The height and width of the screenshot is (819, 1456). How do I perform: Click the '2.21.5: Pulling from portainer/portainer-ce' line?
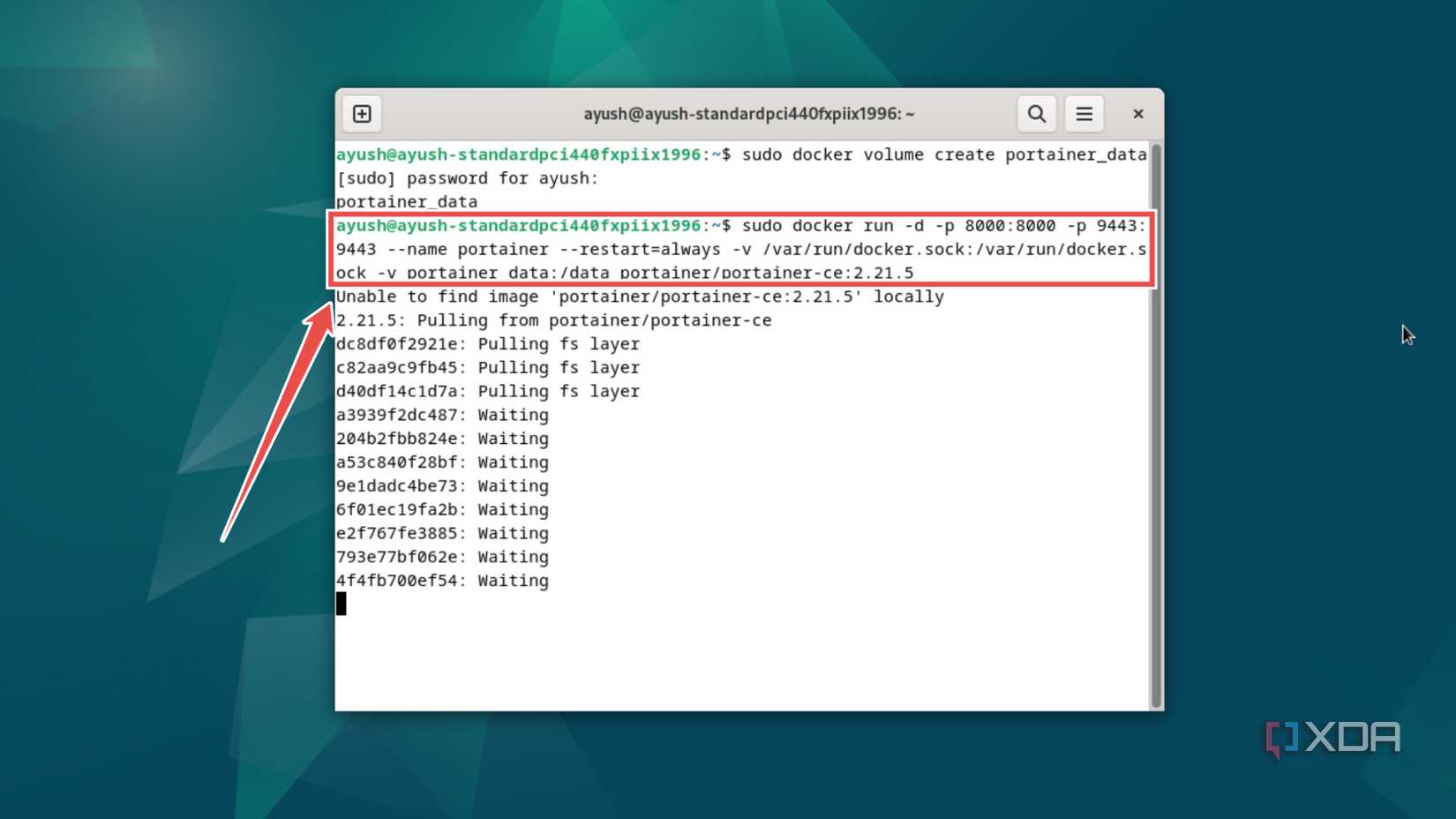553,319
